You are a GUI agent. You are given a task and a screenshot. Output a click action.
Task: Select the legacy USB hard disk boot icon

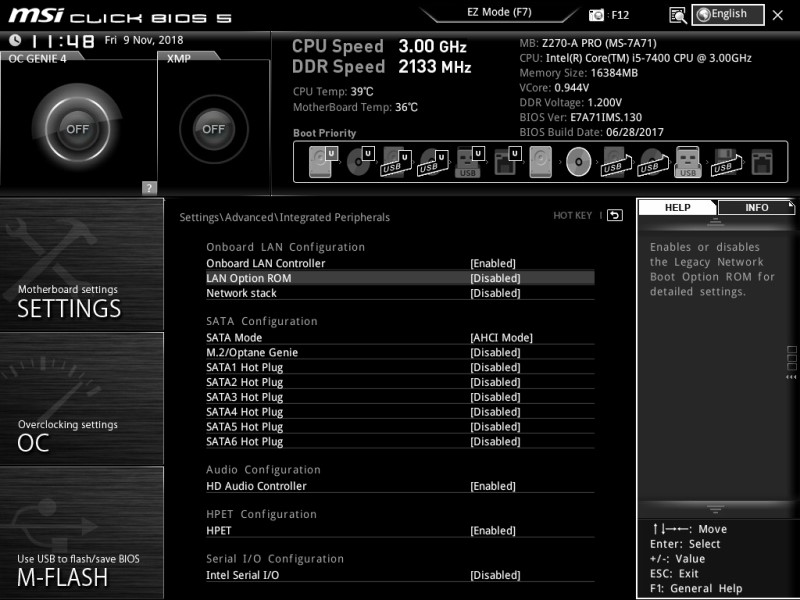coord(616,162)
